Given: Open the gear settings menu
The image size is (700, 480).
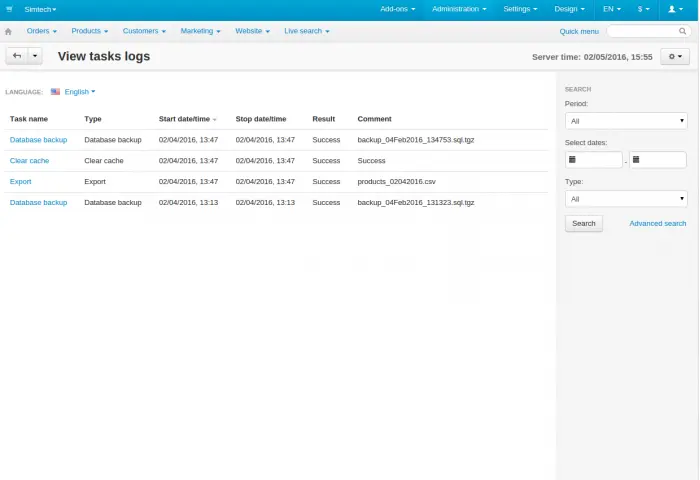Looking at the screenshot, I should pyautogui.click(x=675, y=57).
